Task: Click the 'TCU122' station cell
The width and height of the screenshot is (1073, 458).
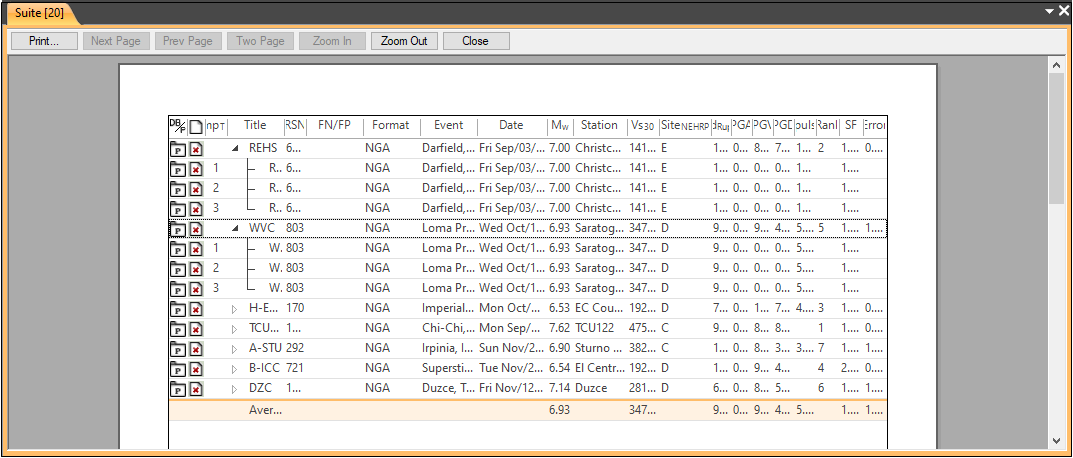Action: tap(595, 328)
